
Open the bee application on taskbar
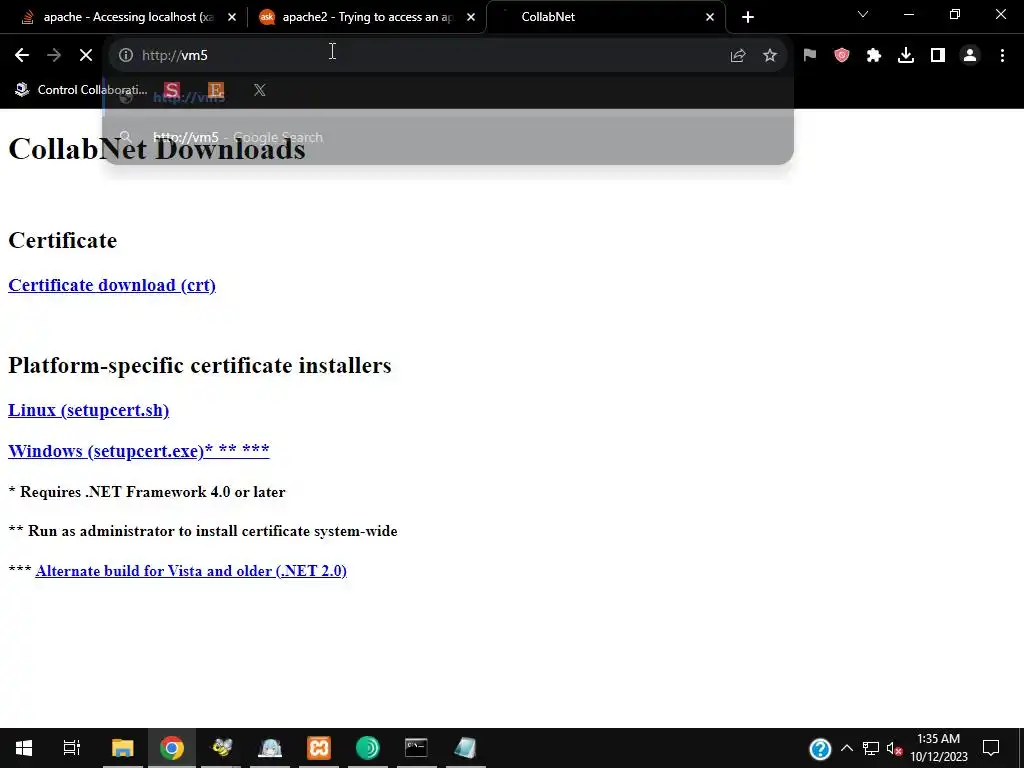pos(221,748)
